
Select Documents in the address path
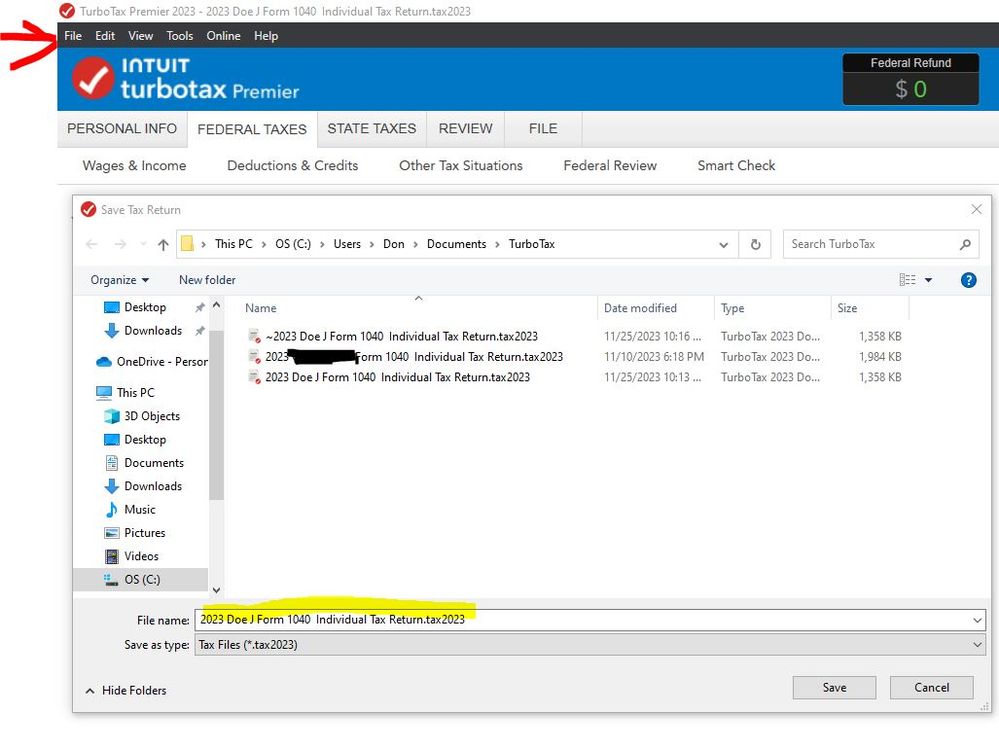point(456,244)
